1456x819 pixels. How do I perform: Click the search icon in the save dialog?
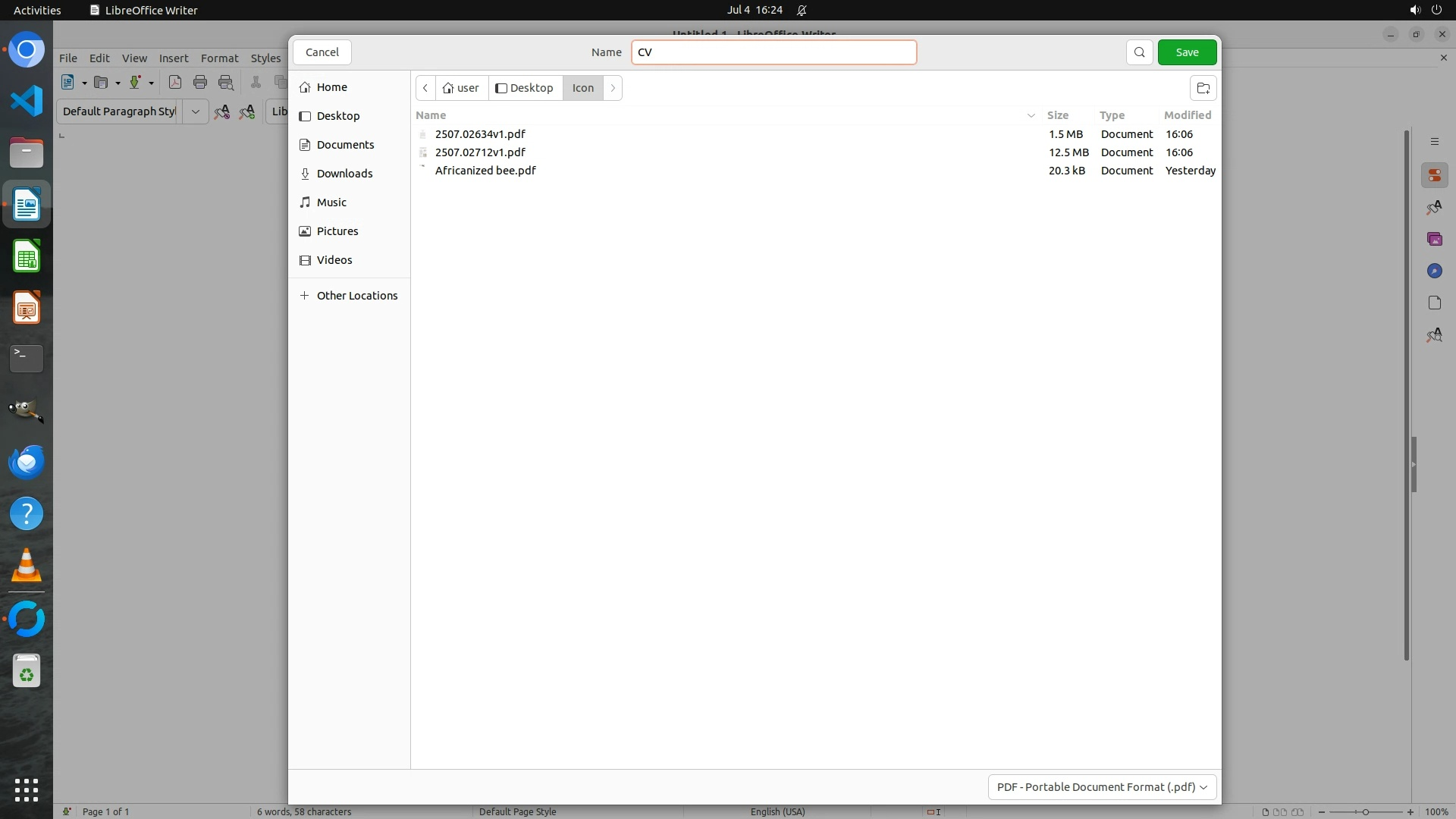1139,52
